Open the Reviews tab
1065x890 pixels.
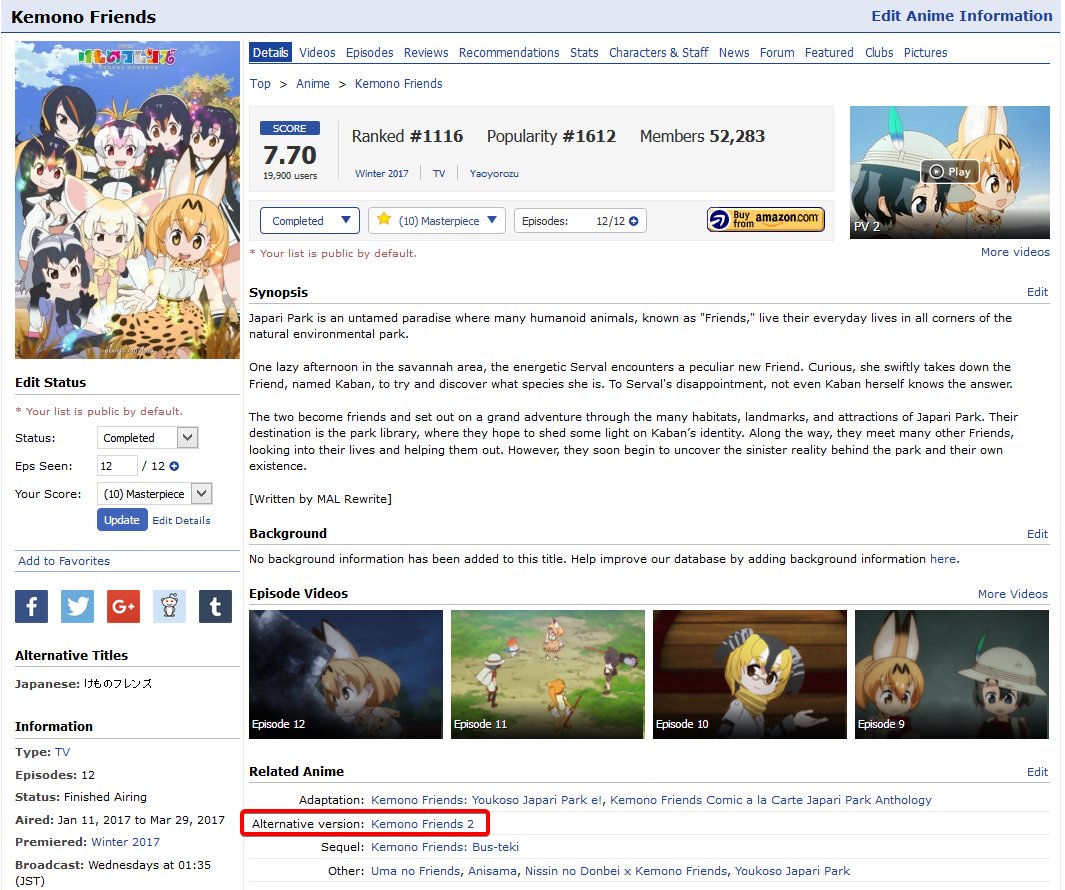[425, 53]
